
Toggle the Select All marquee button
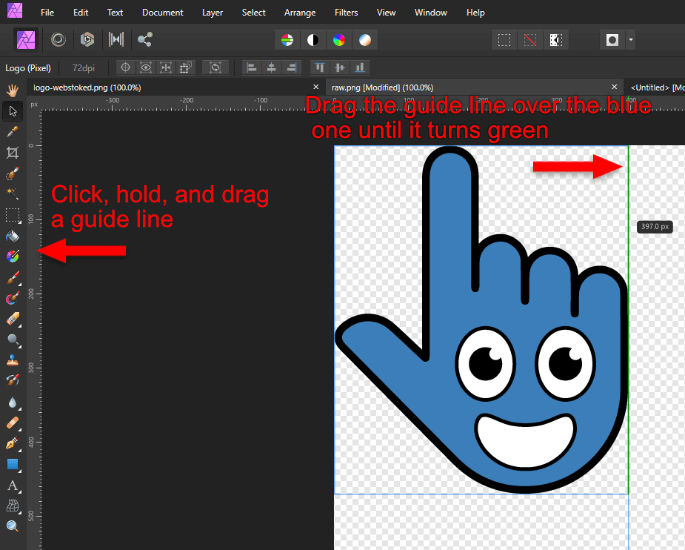coord(505,40)
